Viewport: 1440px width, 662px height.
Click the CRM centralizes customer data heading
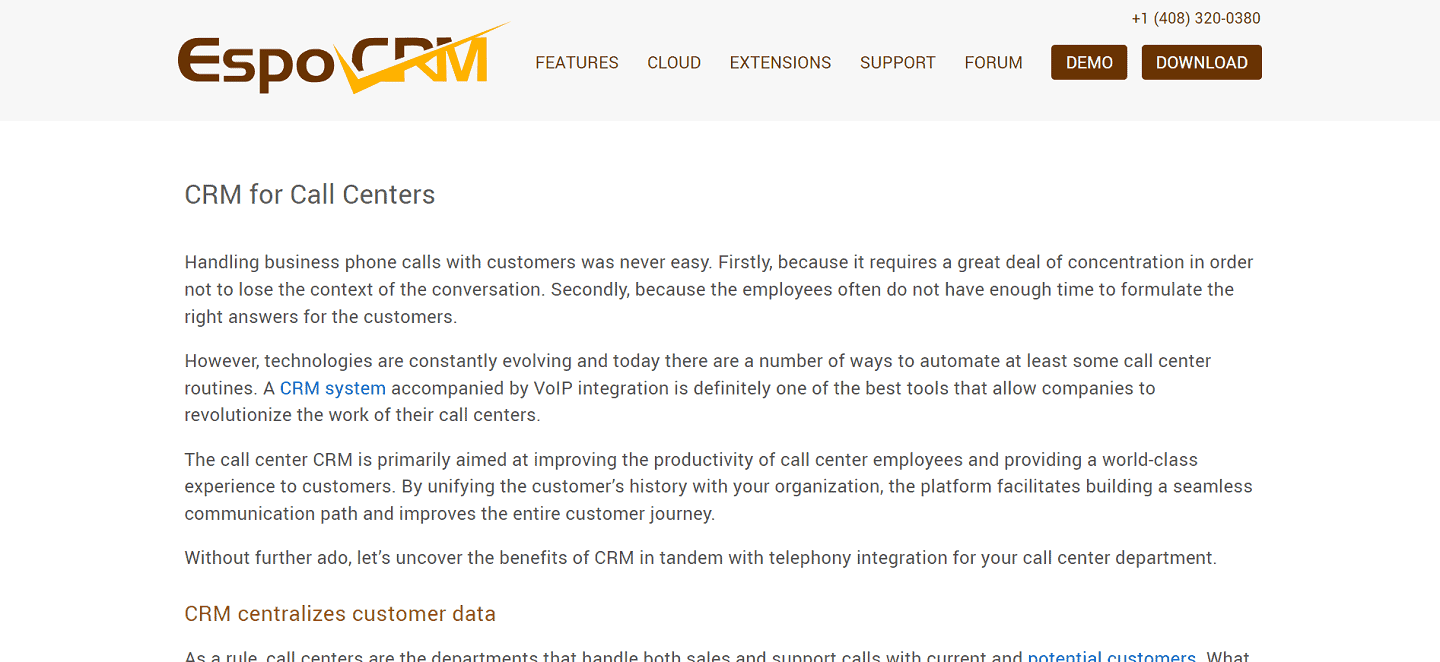(x=339, y=613)
